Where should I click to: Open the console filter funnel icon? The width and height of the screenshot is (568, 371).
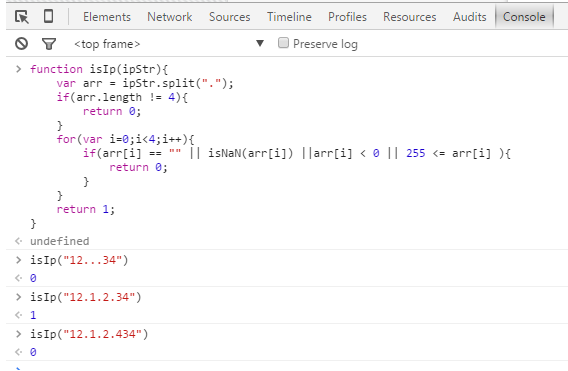coord(49,44)
